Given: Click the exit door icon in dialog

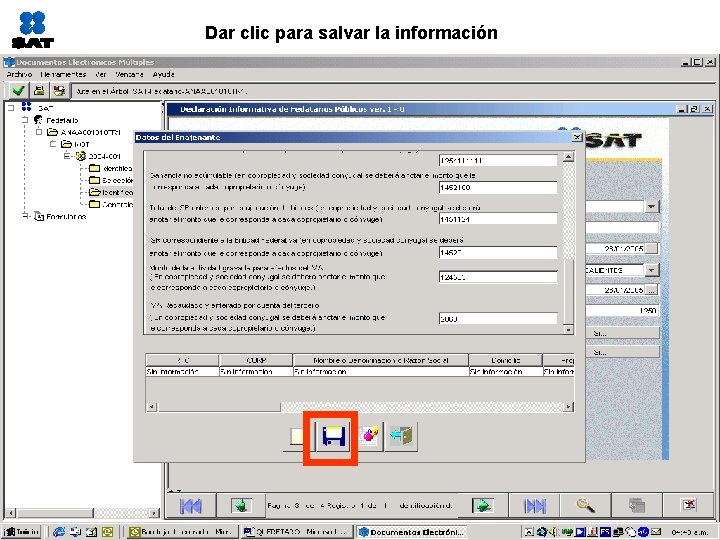Looking at the screenshot, I should coord(401,436).
